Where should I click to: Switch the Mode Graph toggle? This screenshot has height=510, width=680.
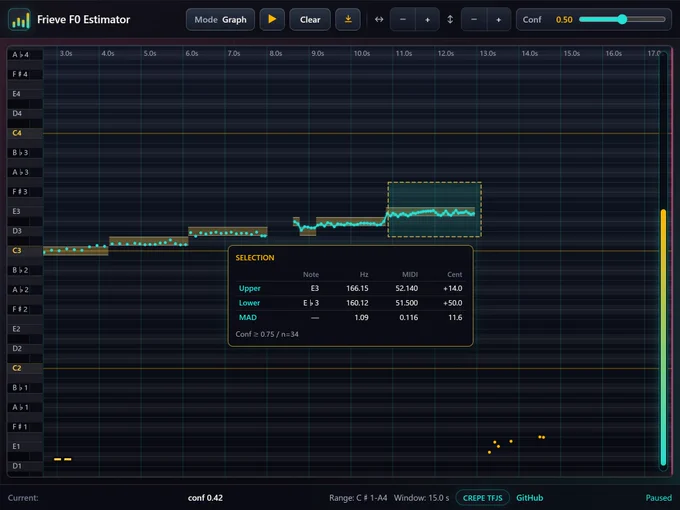220,20
